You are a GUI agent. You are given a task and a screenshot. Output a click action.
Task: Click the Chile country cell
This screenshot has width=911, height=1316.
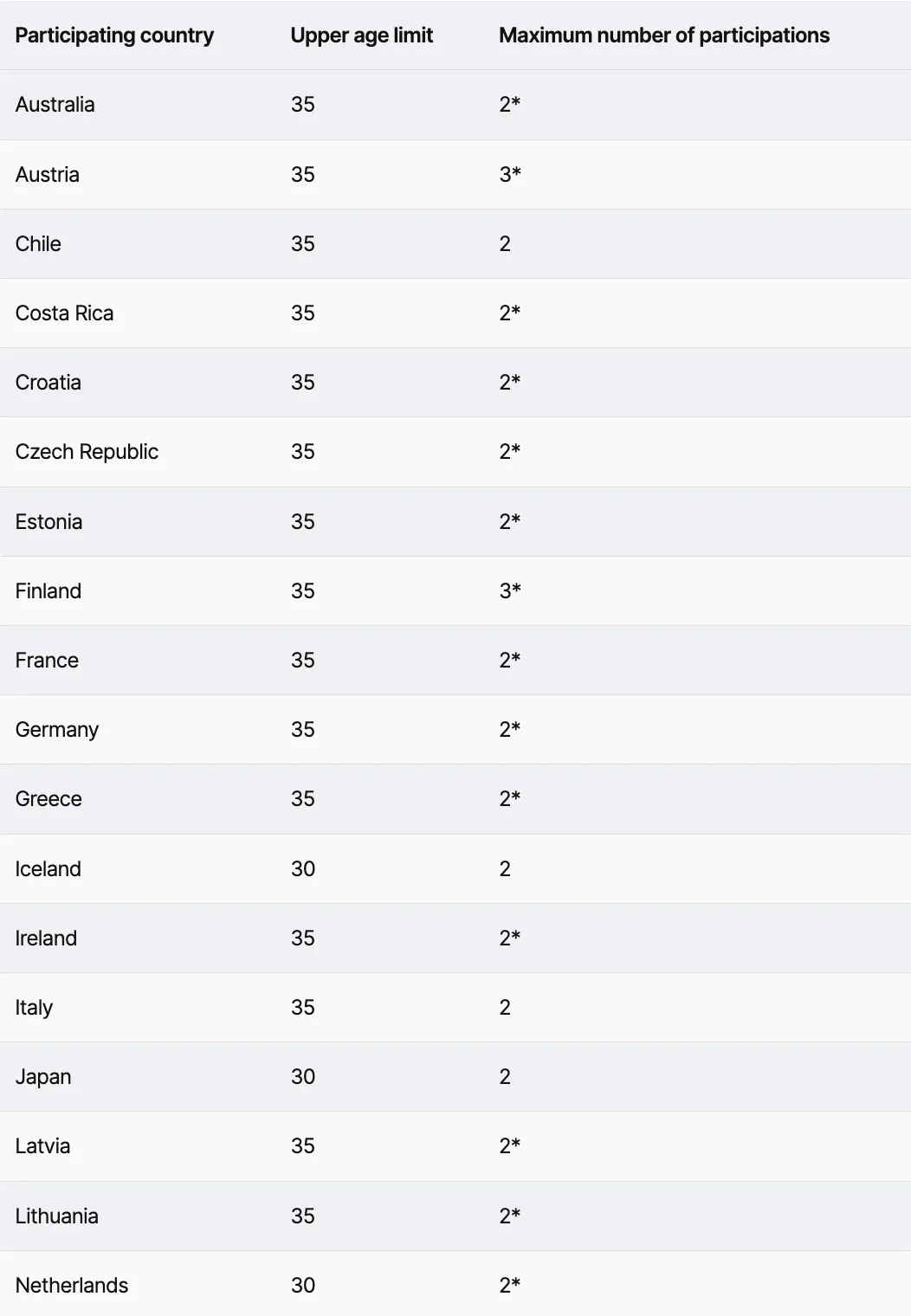click(x=38, y=244)
